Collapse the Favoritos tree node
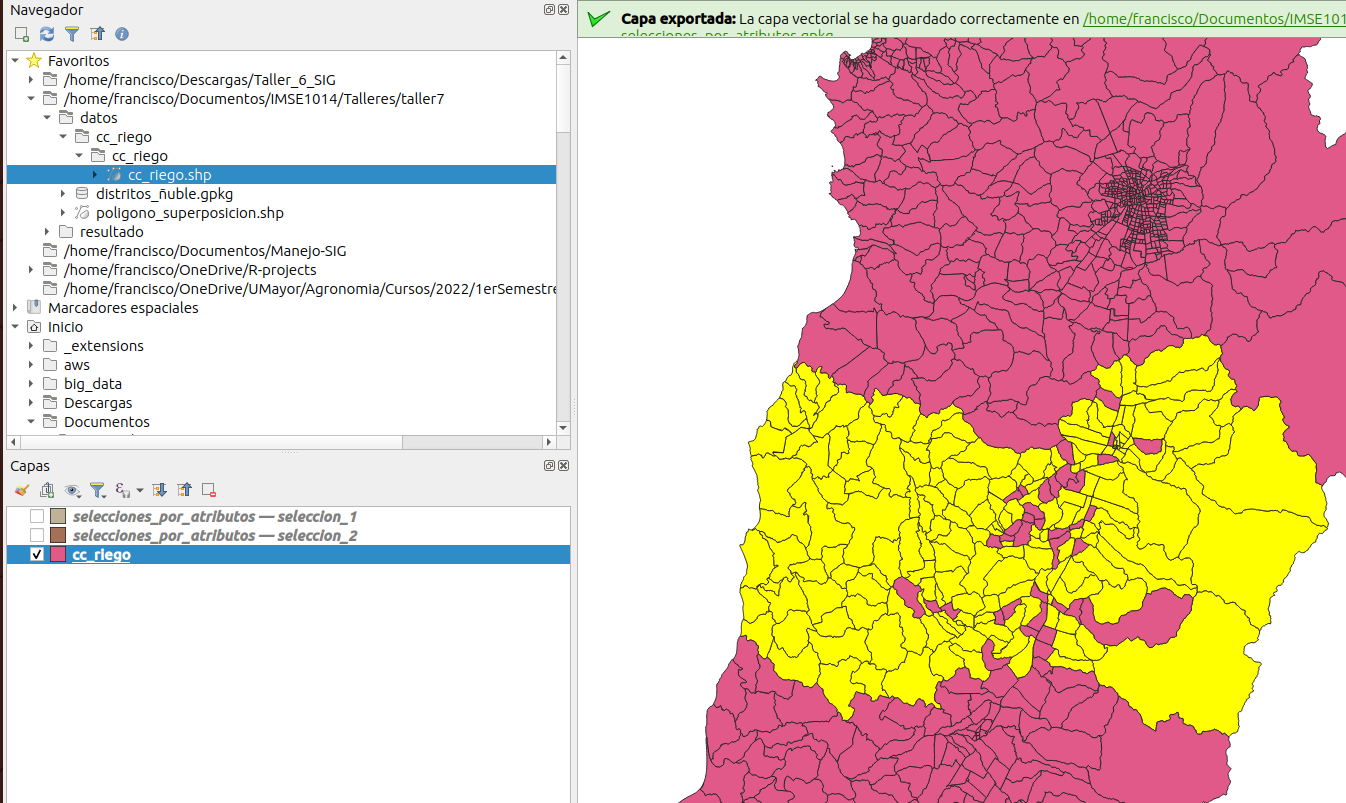The width and height of the screenshot is (1346, 803). tap(15, 61)
